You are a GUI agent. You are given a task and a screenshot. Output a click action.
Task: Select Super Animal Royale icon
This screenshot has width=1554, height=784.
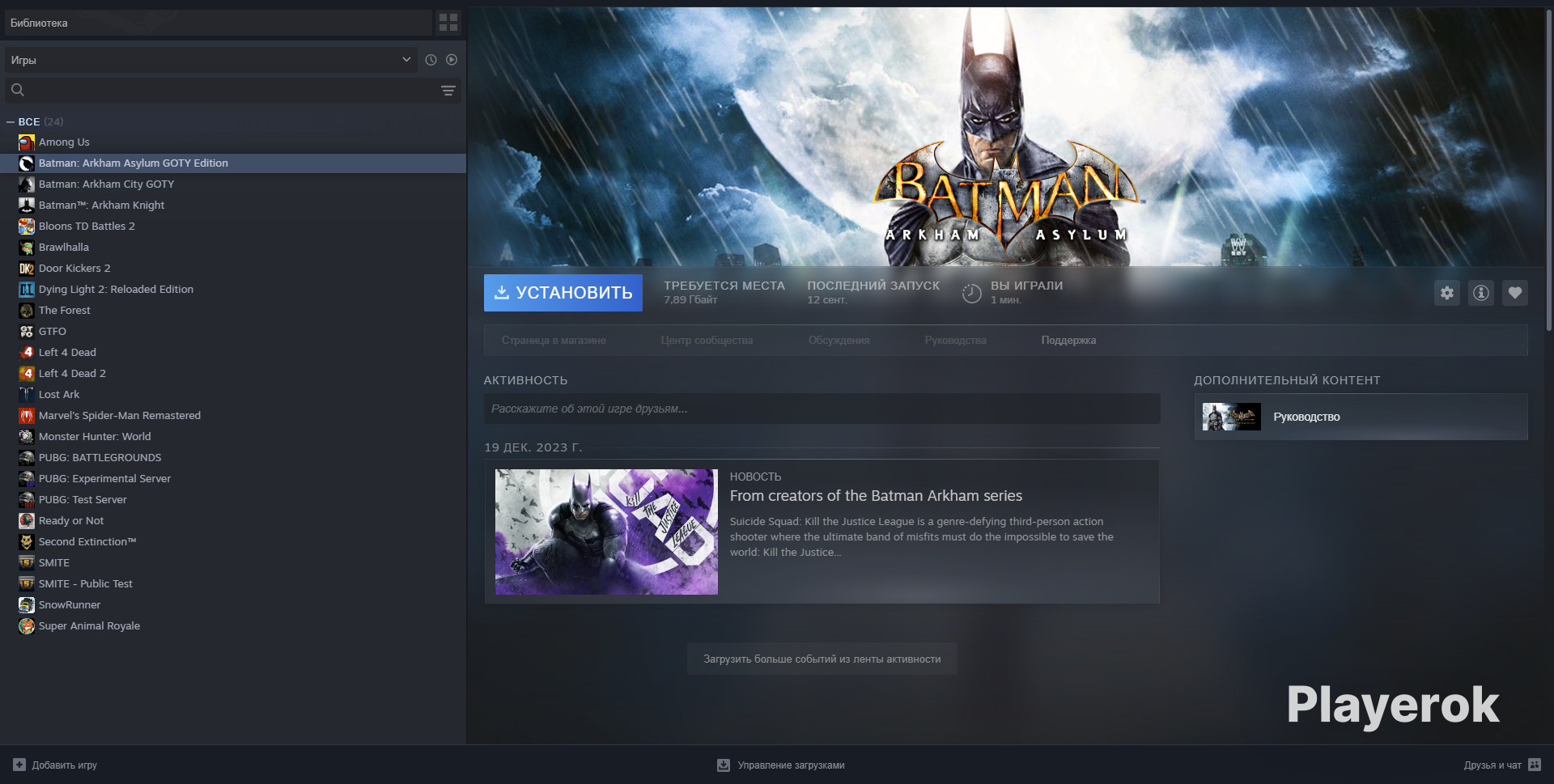tap(27, 626)
